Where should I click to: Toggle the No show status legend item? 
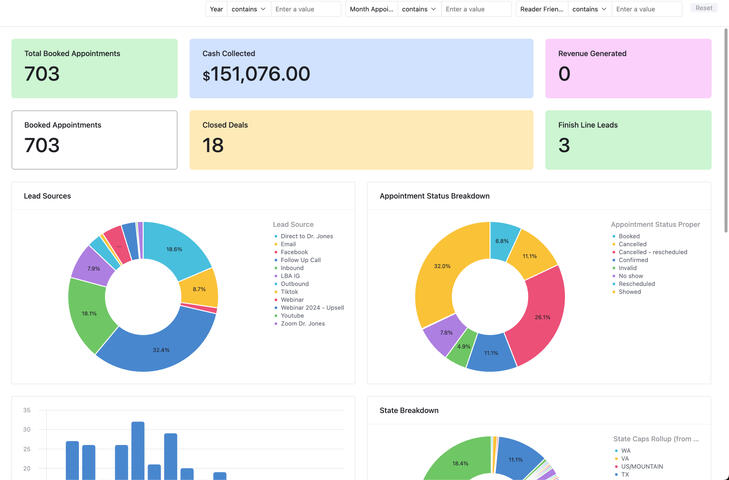[x=630, y=275]
